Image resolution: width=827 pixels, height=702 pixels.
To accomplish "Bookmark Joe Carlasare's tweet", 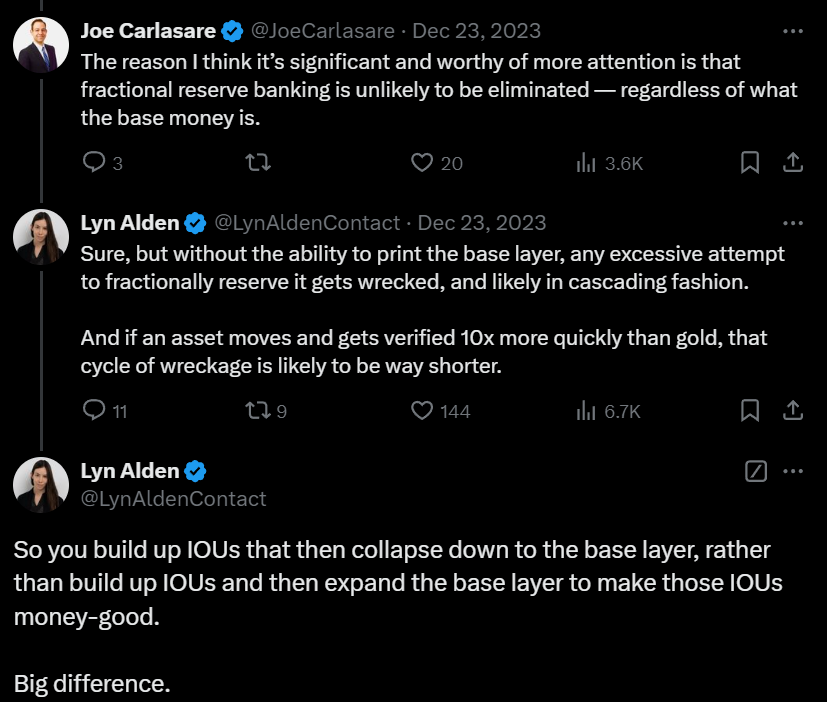I will pyautogui.click(x=749, y=162).
